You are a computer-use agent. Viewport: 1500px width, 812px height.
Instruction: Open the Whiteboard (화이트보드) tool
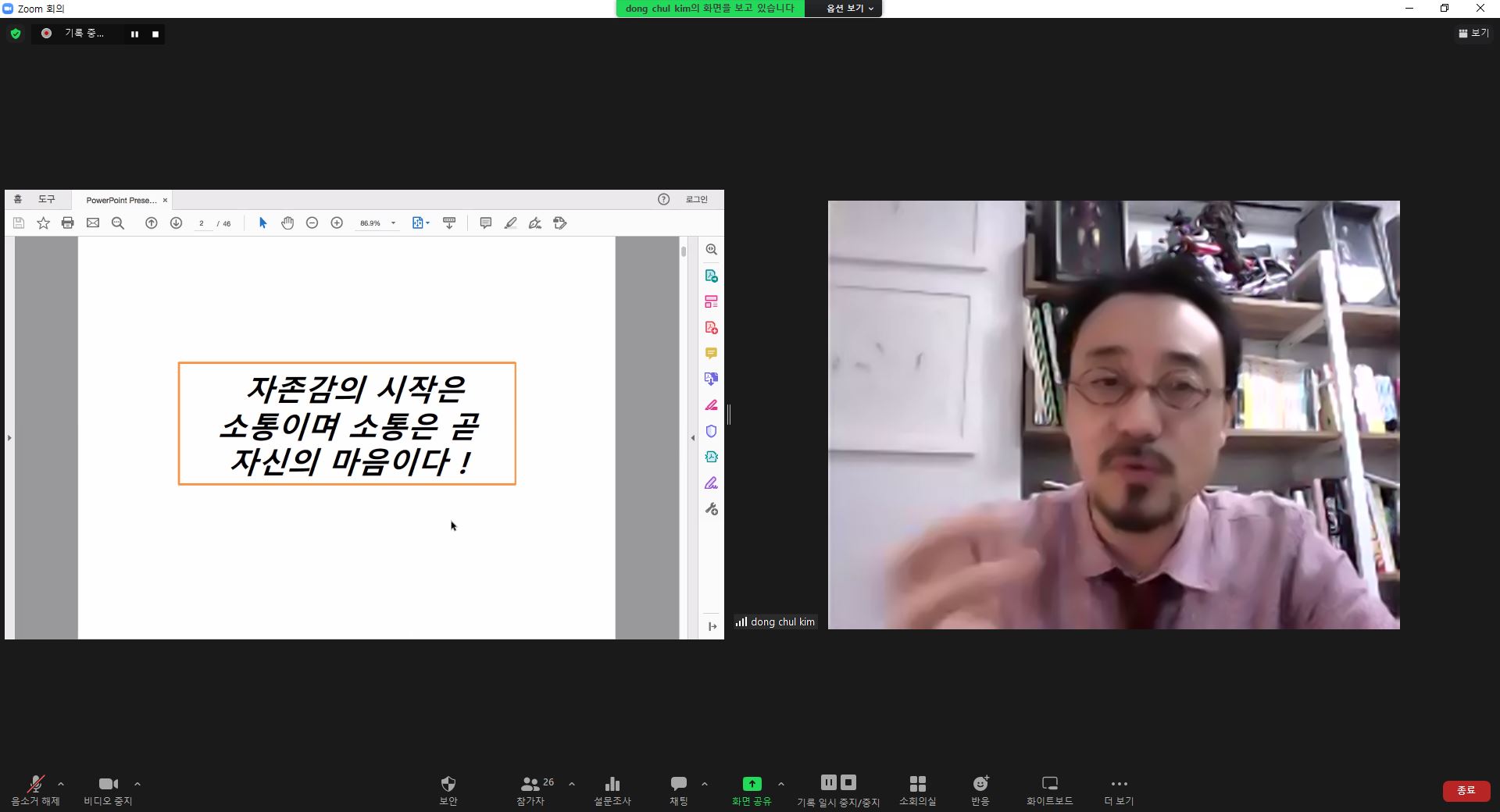tap(1049, 789)
